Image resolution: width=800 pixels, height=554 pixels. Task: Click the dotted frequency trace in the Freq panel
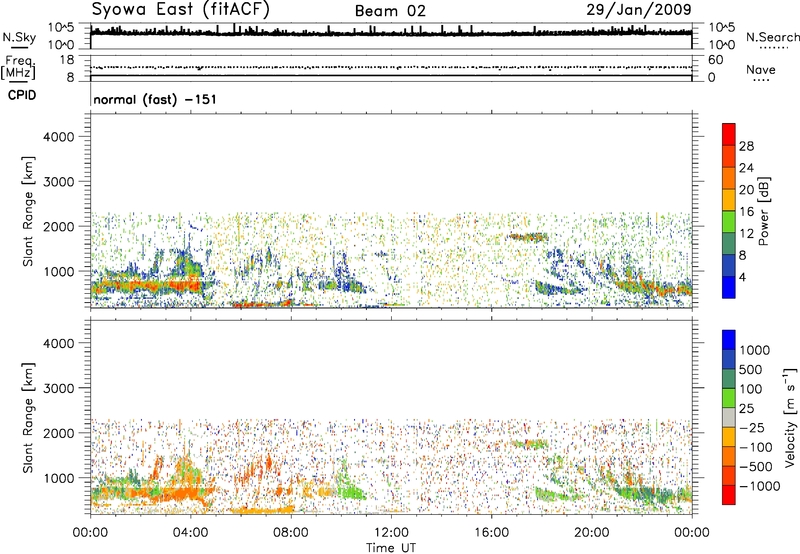point(391,67)
